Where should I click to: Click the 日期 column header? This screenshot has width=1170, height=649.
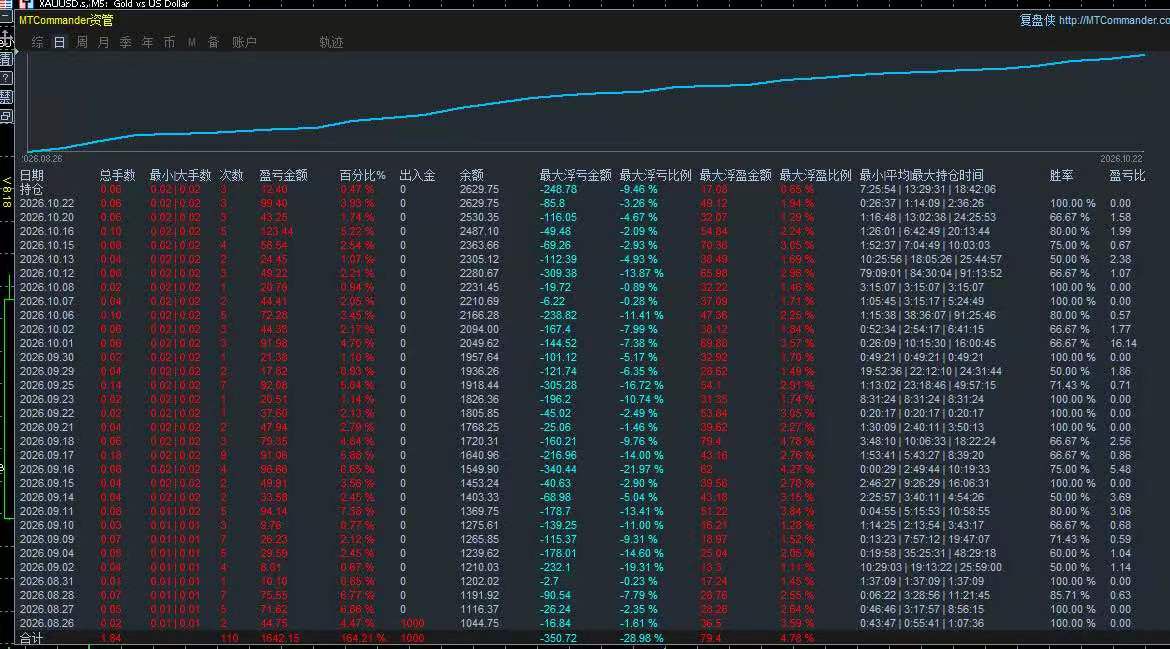pyautogui.click(x=31, y=175)
